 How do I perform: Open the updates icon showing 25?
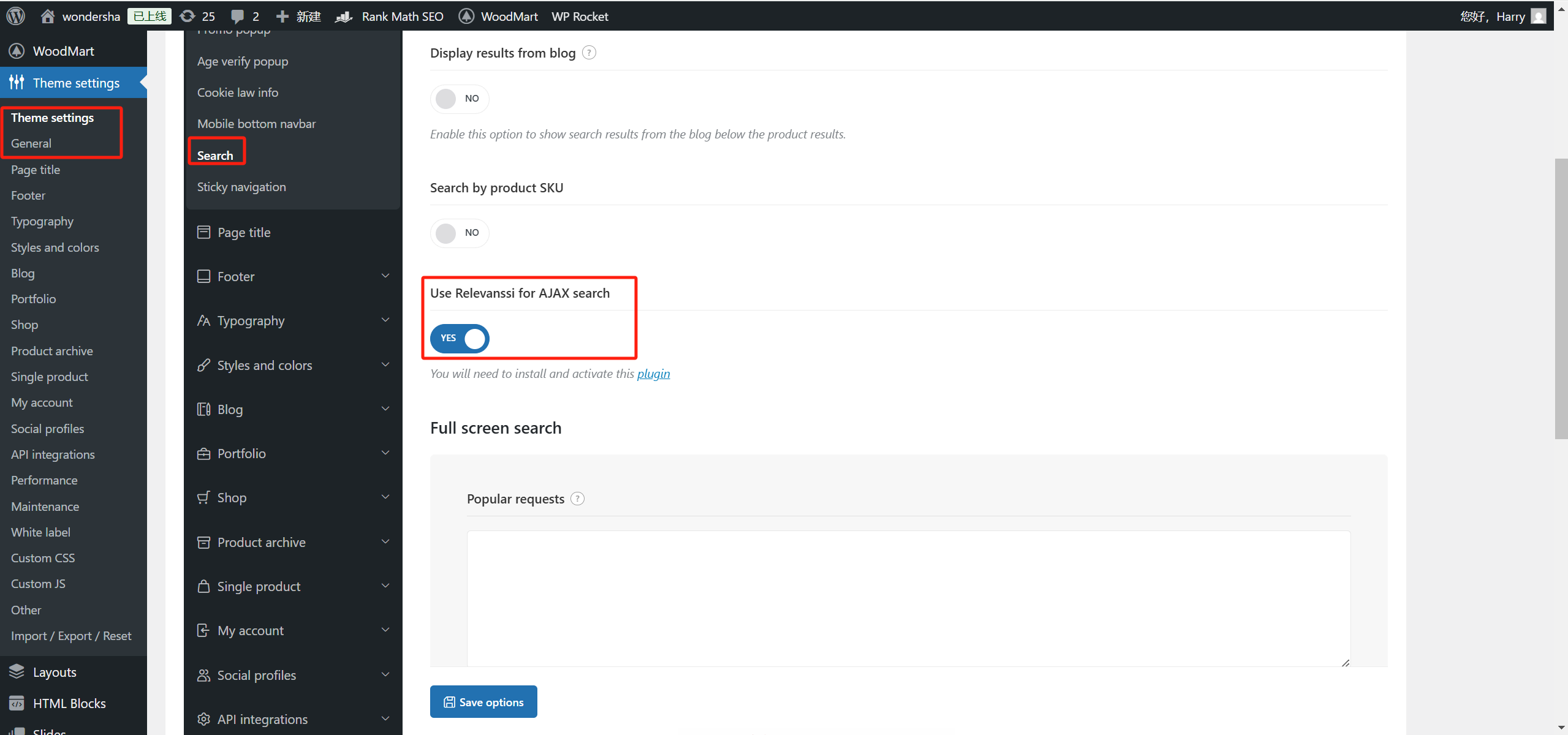[187, 16]
